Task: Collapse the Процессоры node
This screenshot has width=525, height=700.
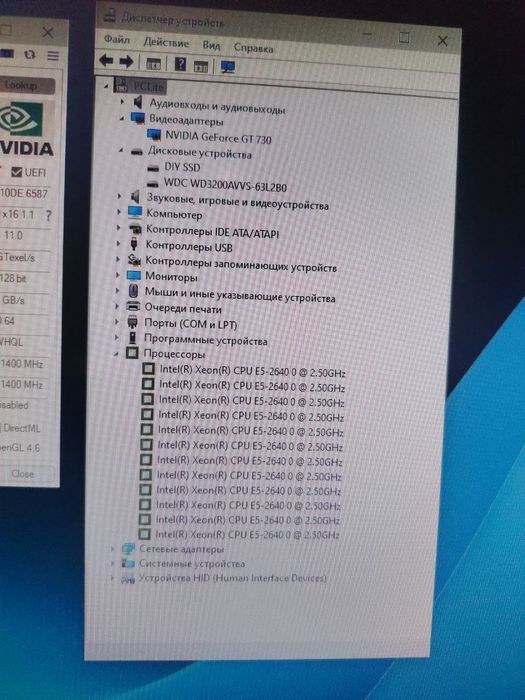Action: (117, 354)
